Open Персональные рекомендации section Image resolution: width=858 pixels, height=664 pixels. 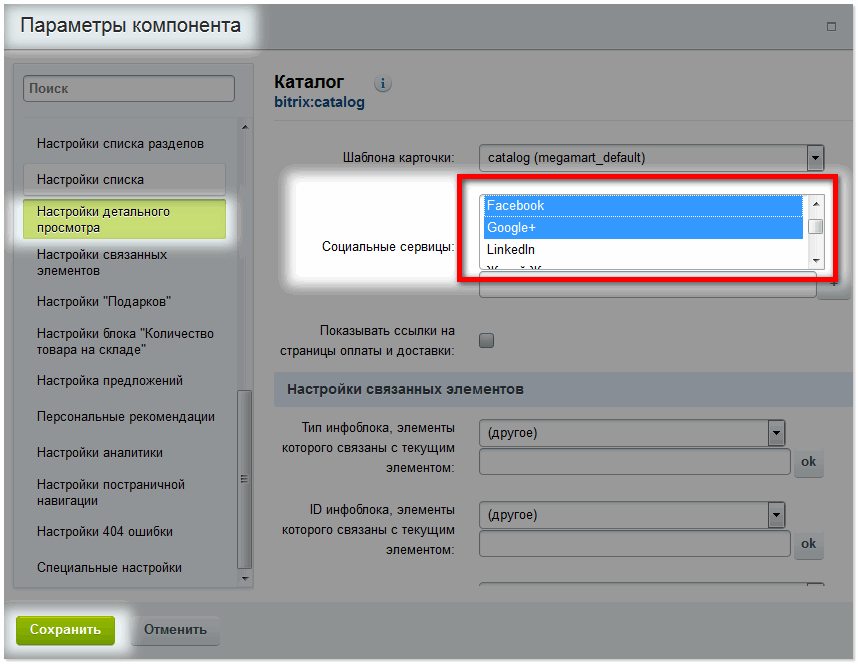(126, 417)
